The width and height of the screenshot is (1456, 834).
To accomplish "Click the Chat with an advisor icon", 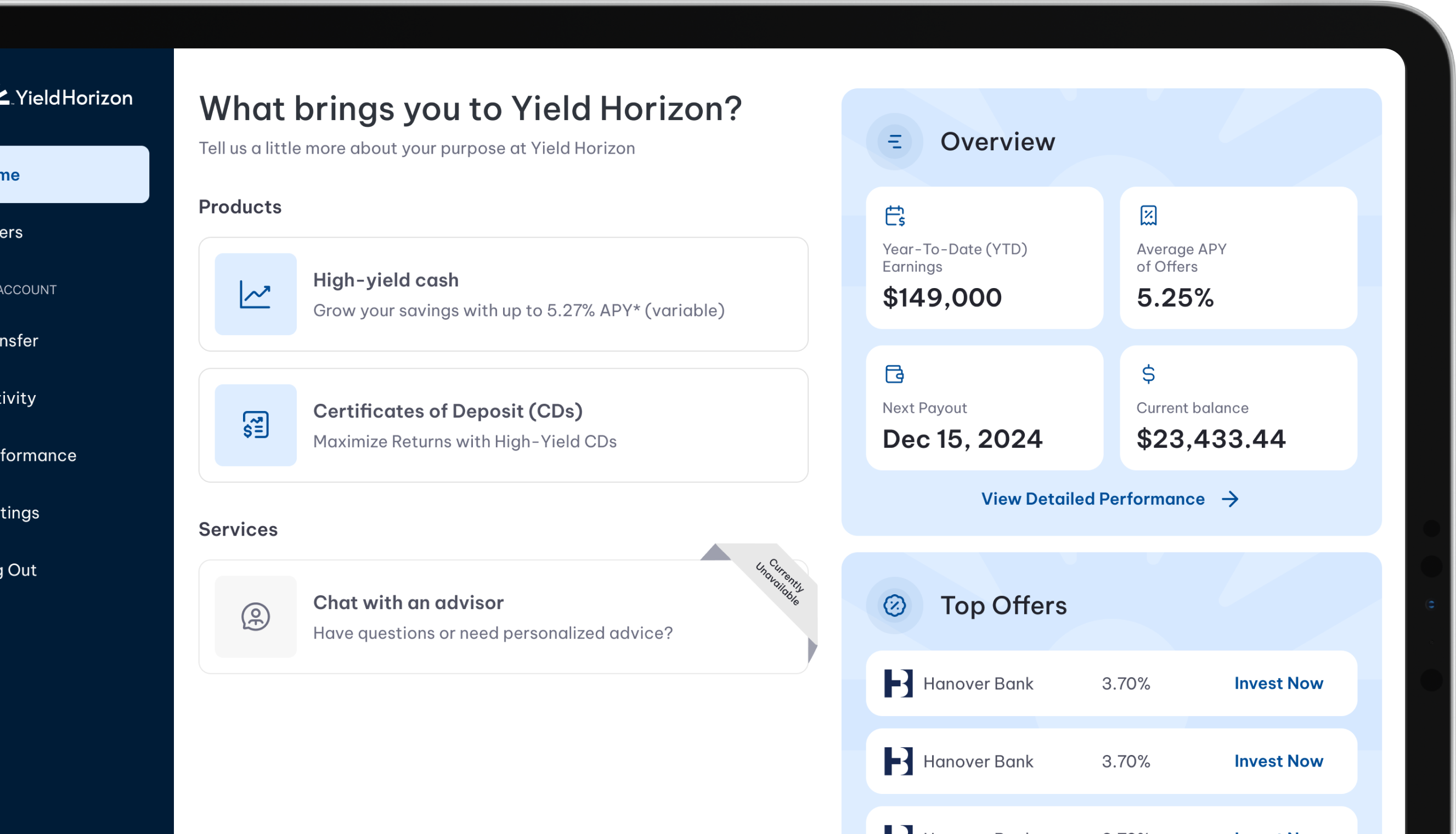I will 255,617.
